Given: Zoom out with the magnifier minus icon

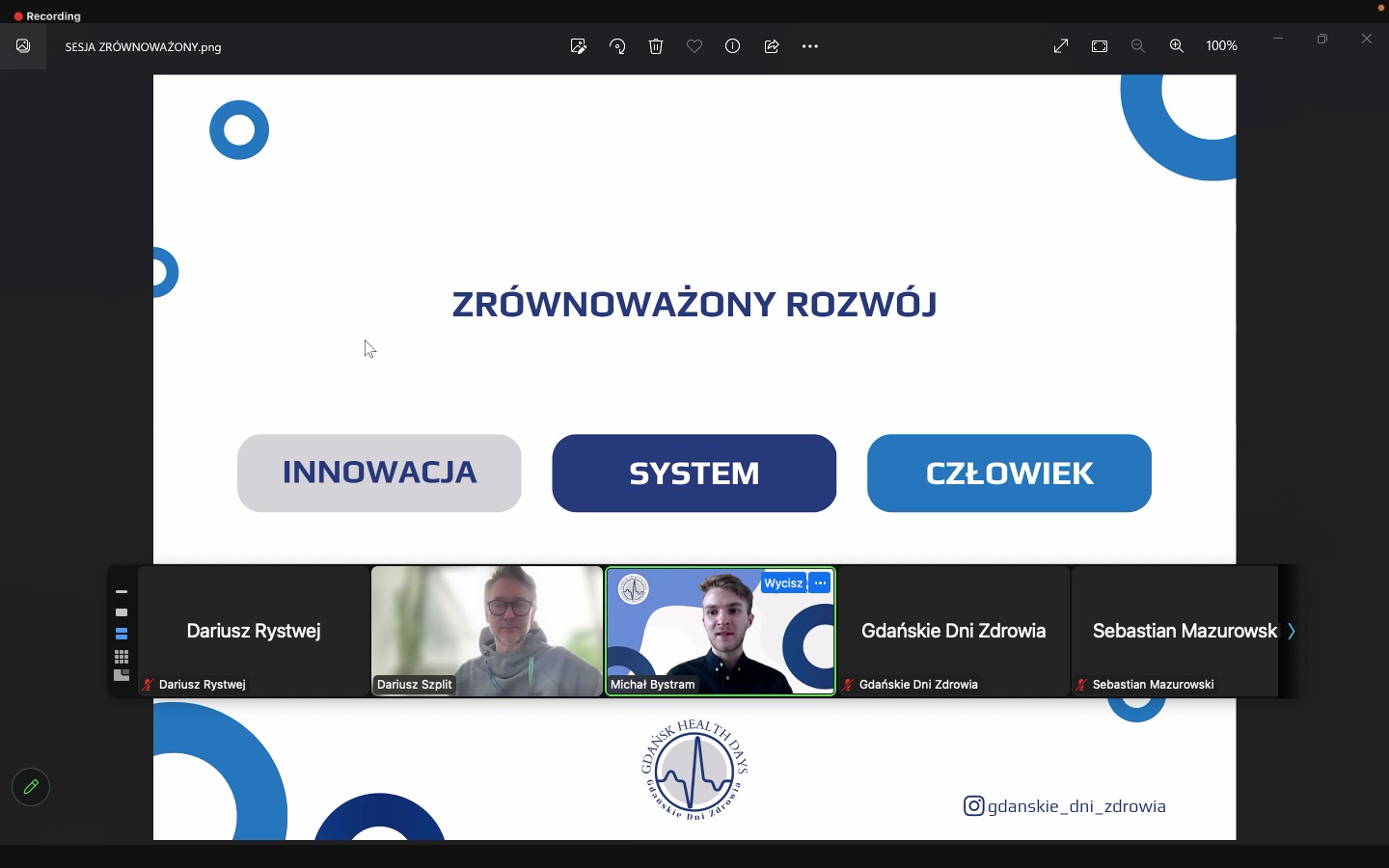Looking at the screenshot, I should pyautogui.click(x=1138, y=46).
